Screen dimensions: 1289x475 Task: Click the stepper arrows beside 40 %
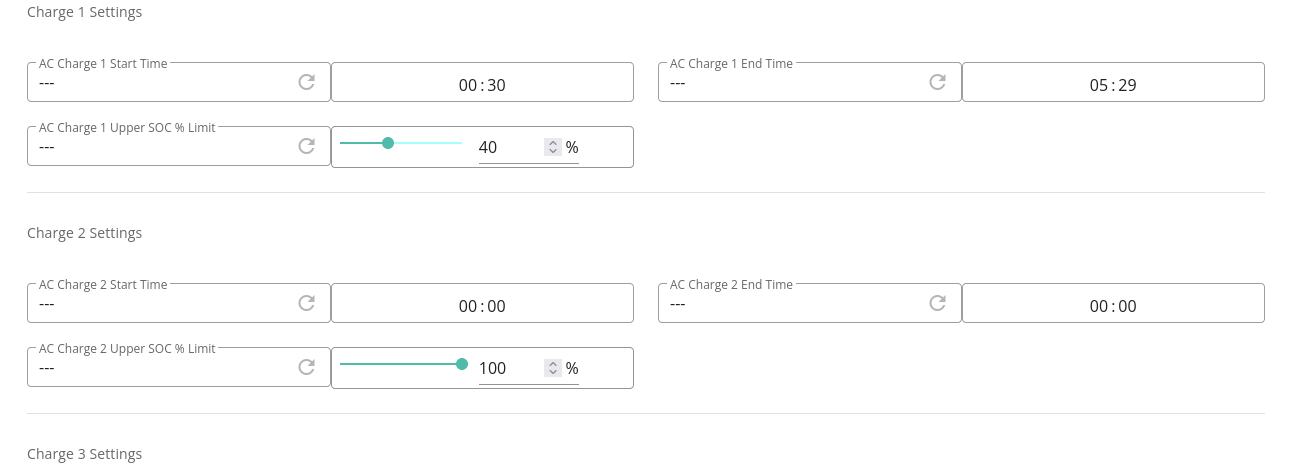[x=553, y=147]
